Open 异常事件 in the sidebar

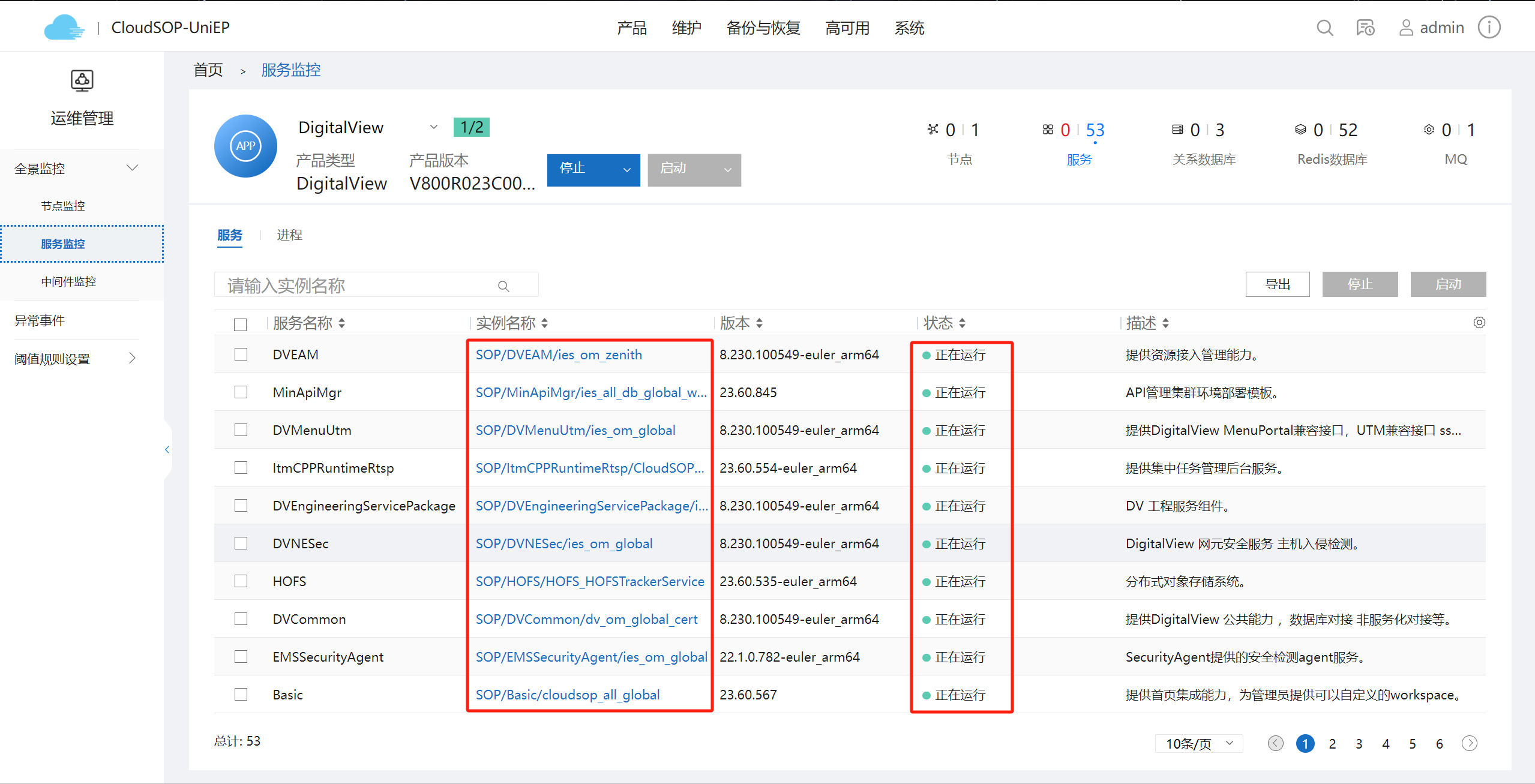[x=40, y=320]
